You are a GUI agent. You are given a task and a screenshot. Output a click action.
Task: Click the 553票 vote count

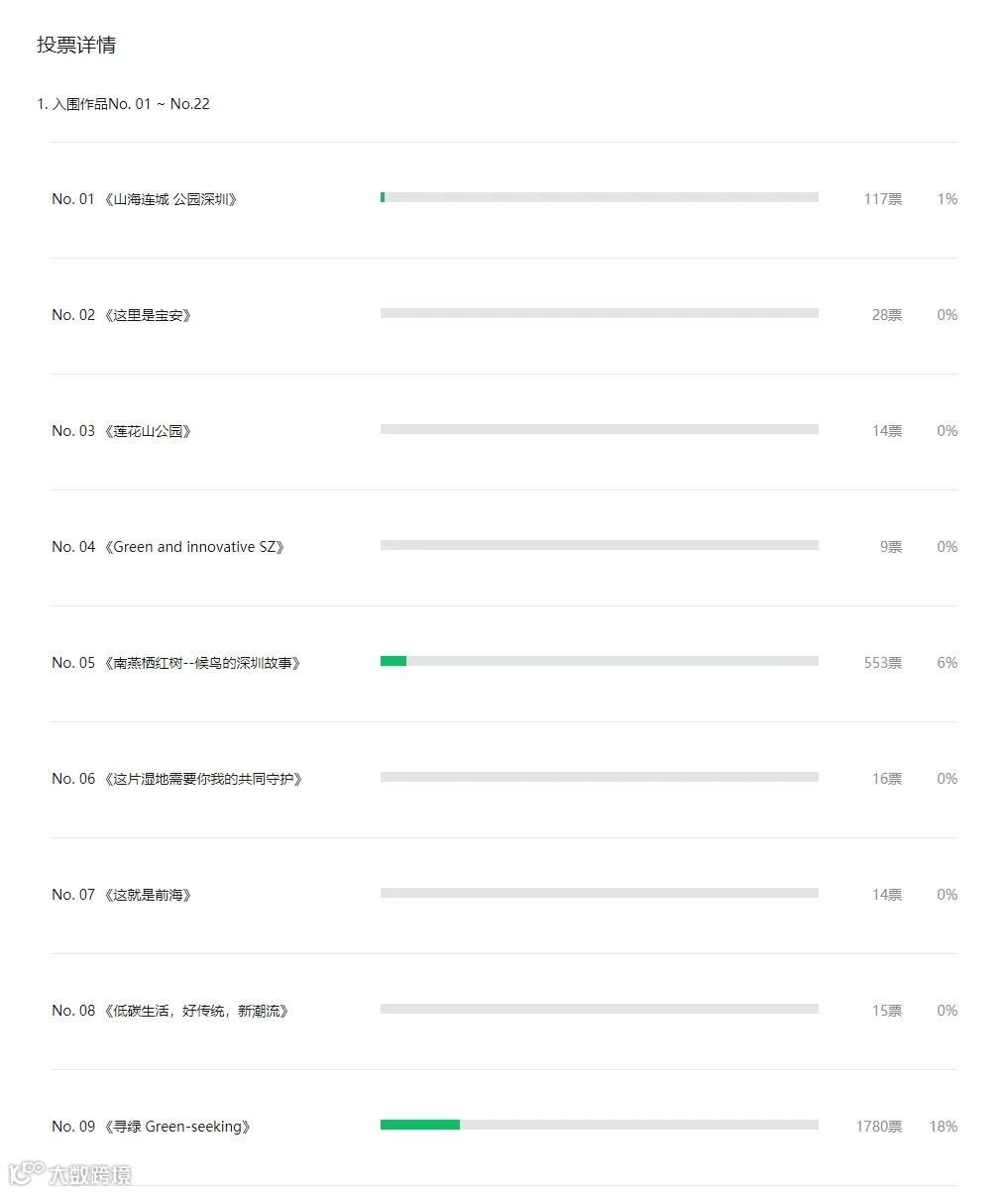coord(882,663)
